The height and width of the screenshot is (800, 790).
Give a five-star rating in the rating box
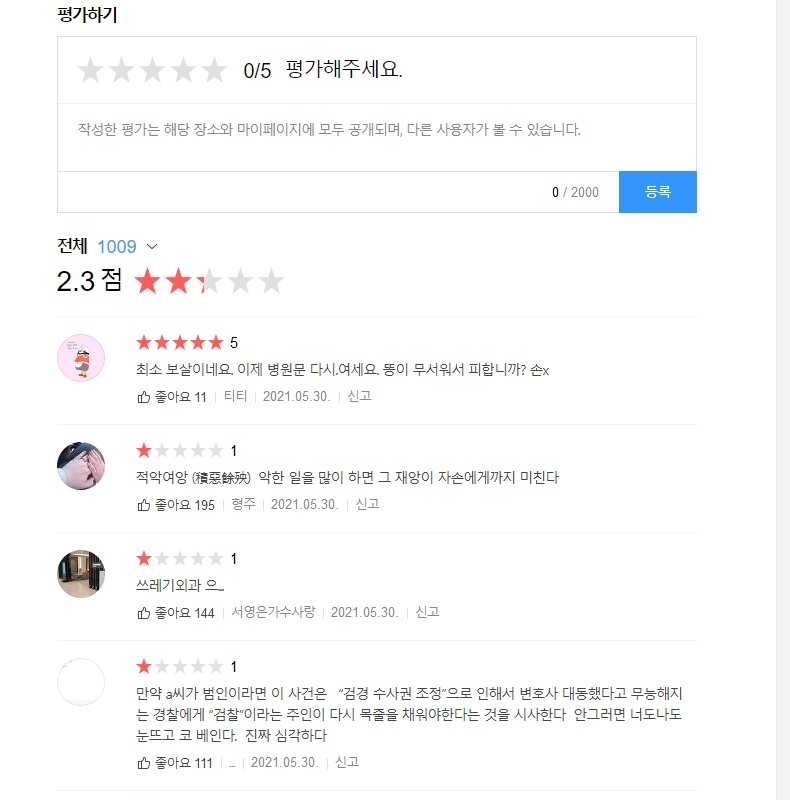[215, 70]
